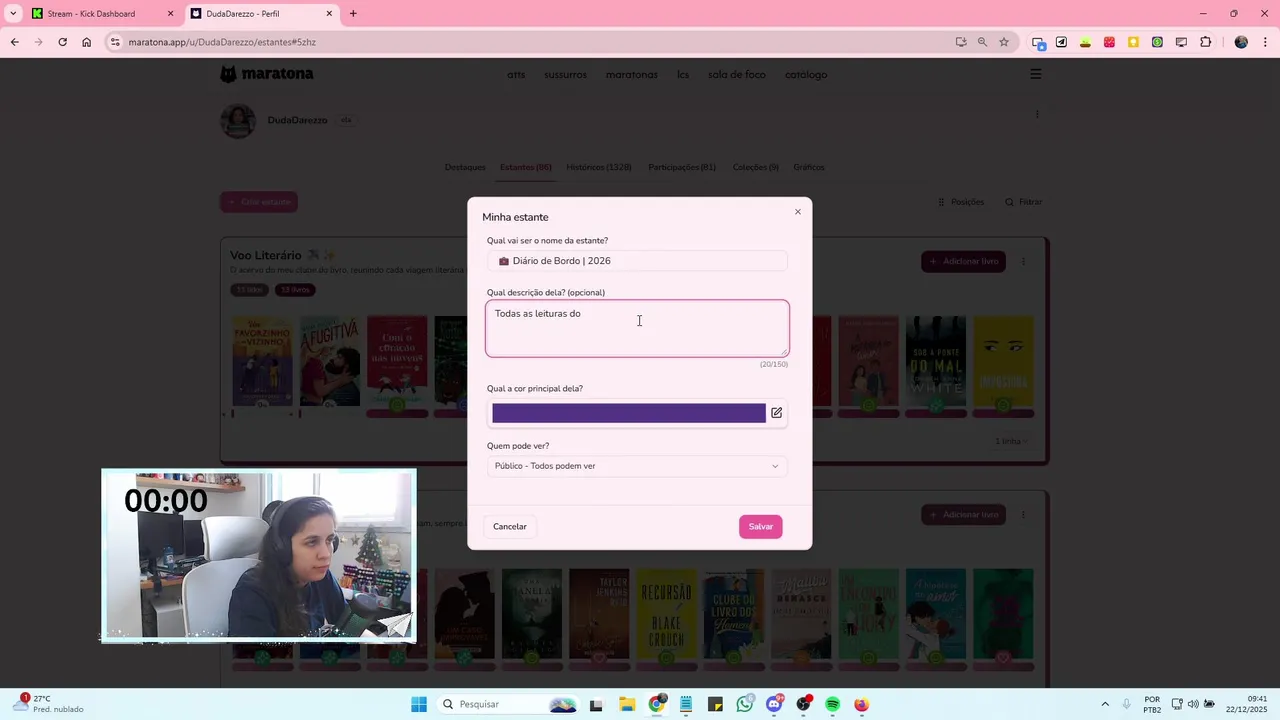The width and height of the screenshot is (1280, 720).
Task: Click the Posições button
Action: coord(961,202)
